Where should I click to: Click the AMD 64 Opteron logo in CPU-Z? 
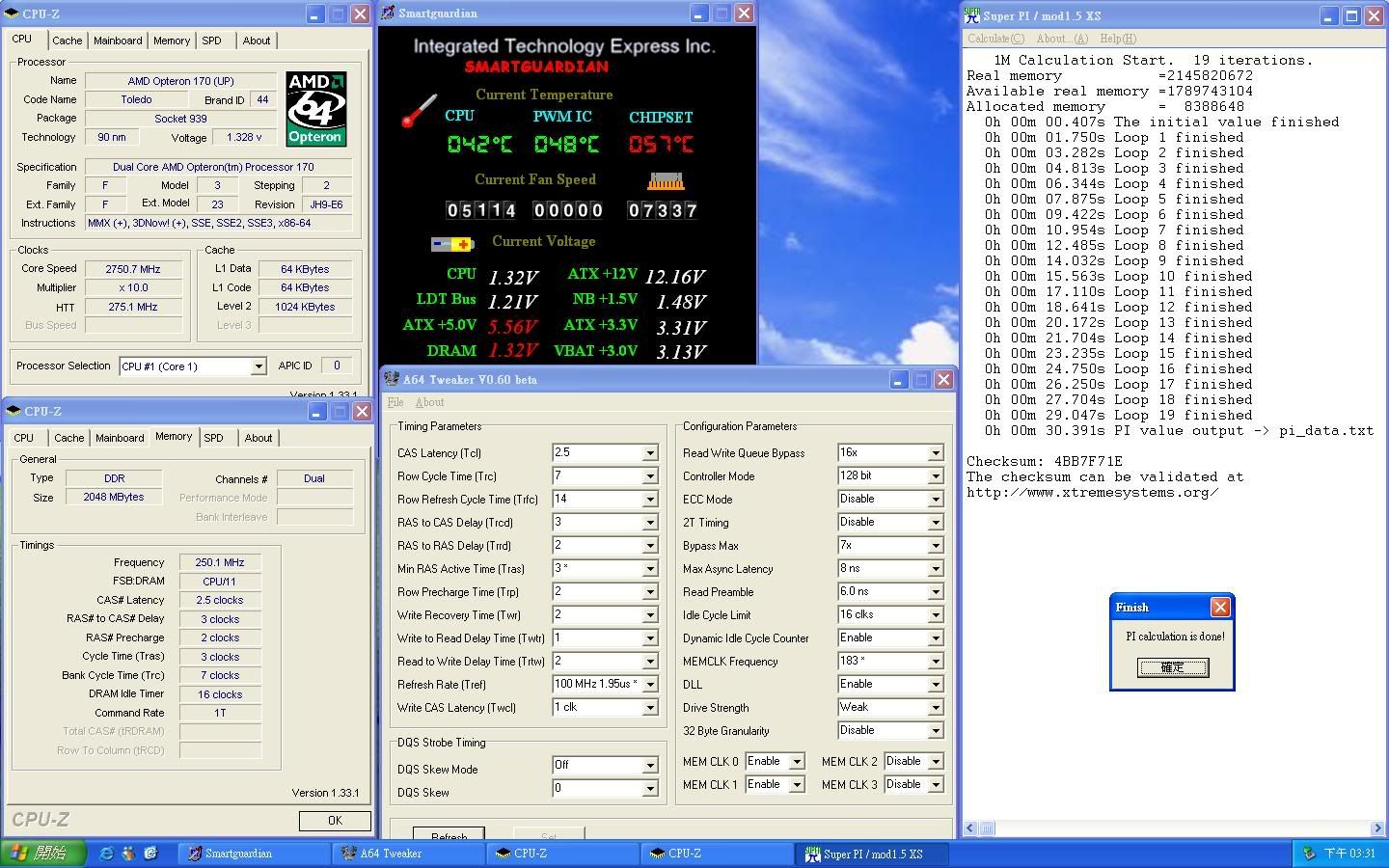316,108
